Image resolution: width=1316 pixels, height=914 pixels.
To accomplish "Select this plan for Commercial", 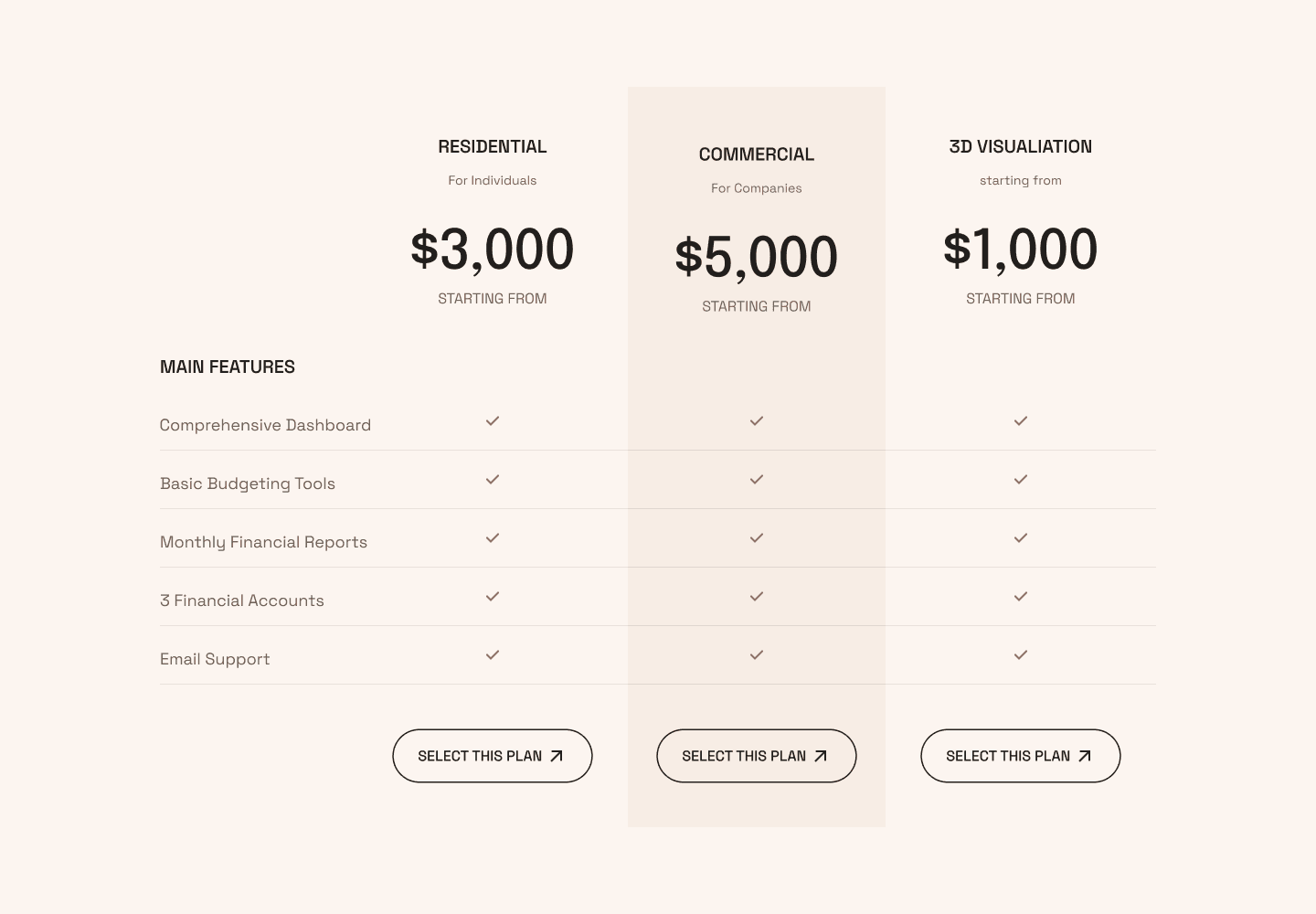I will point(756,756).
